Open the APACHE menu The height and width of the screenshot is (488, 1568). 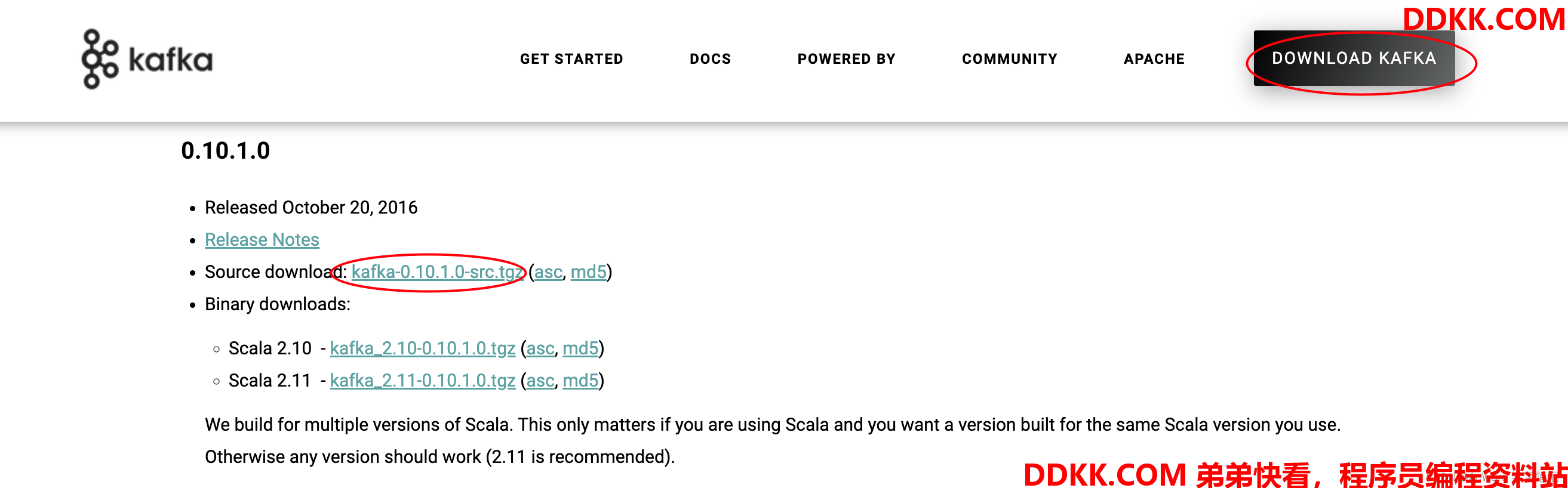(x=1154, y=59)
